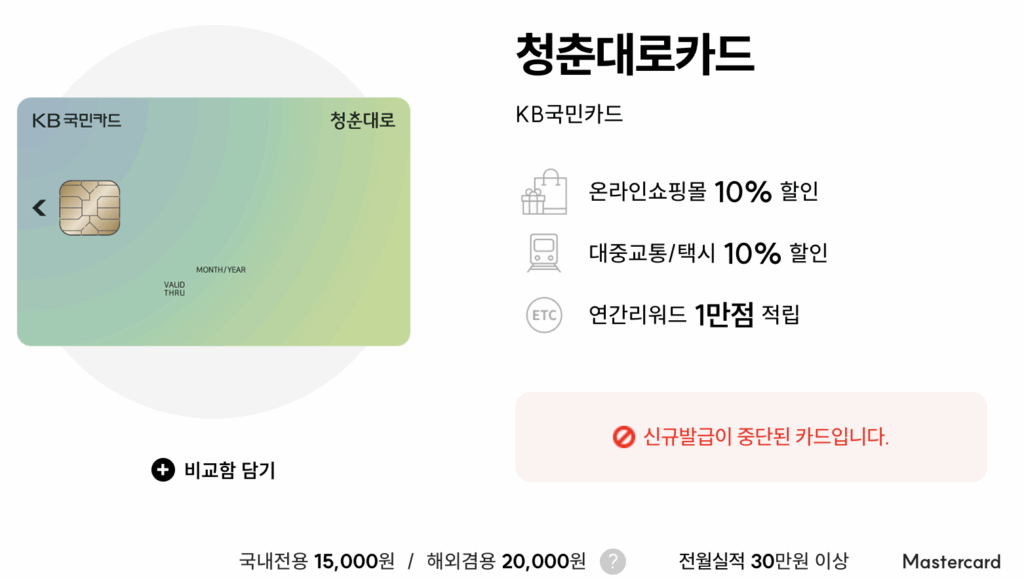Screen dimensions: 1024x580
Task: Click the 전월실적 30만원 이상 text
Action: 763,561
